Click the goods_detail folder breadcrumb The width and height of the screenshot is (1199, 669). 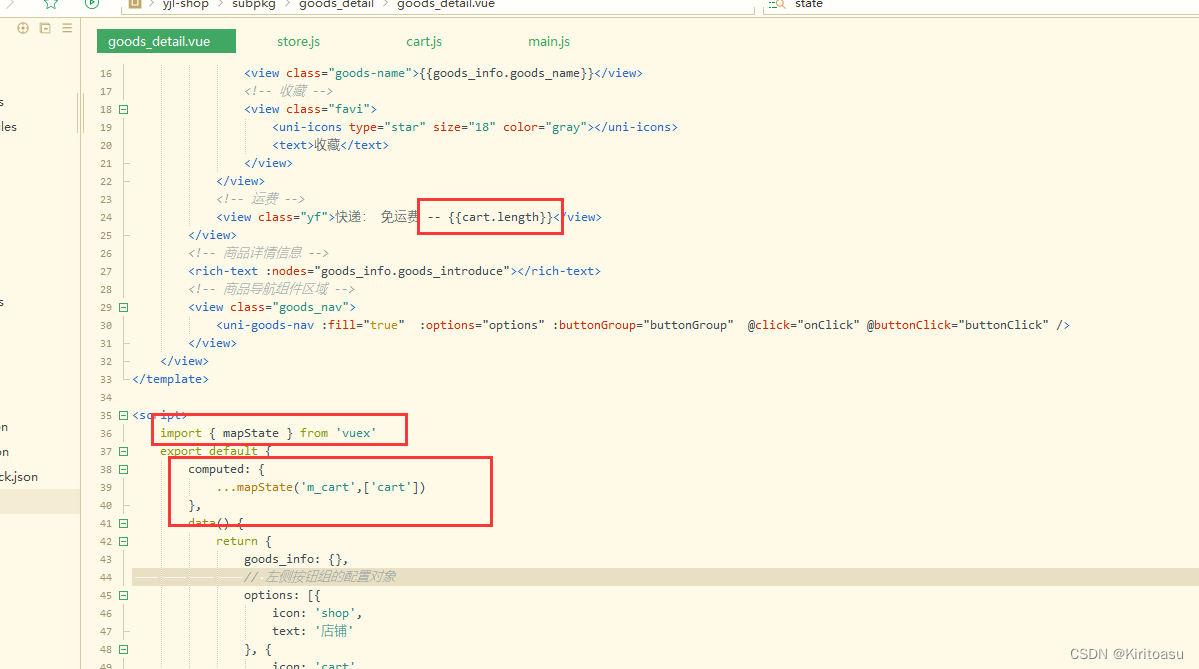click(x=336, y=4)
